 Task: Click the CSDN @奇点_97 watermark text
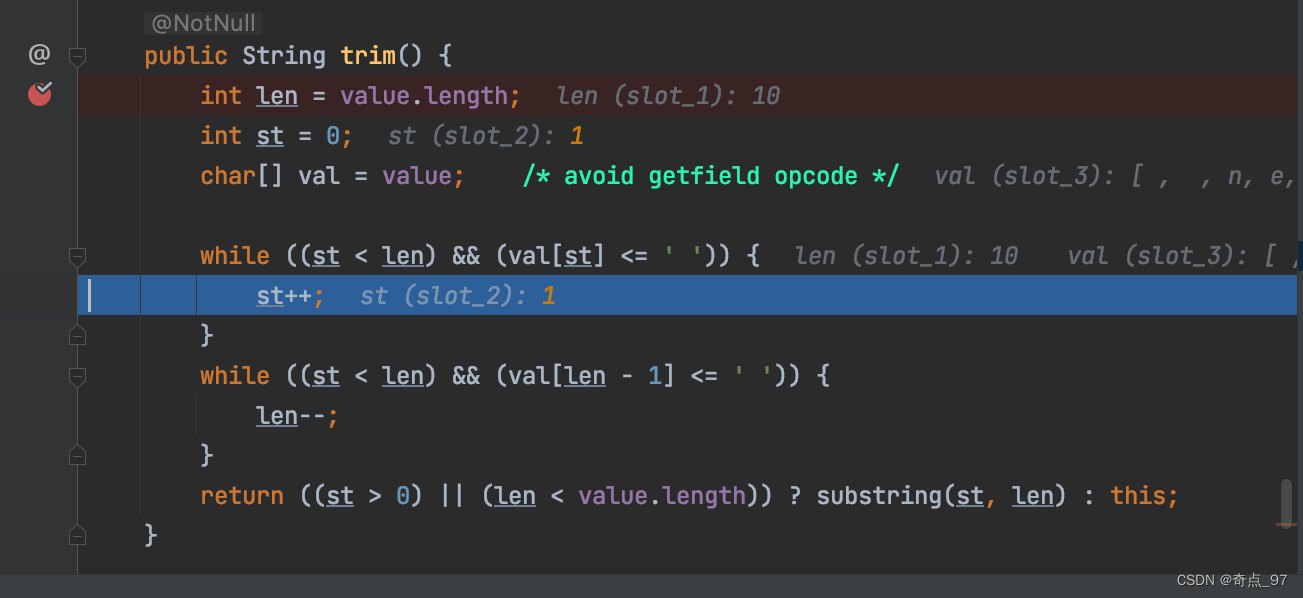pyautogui.click(x=1234, y=580)
